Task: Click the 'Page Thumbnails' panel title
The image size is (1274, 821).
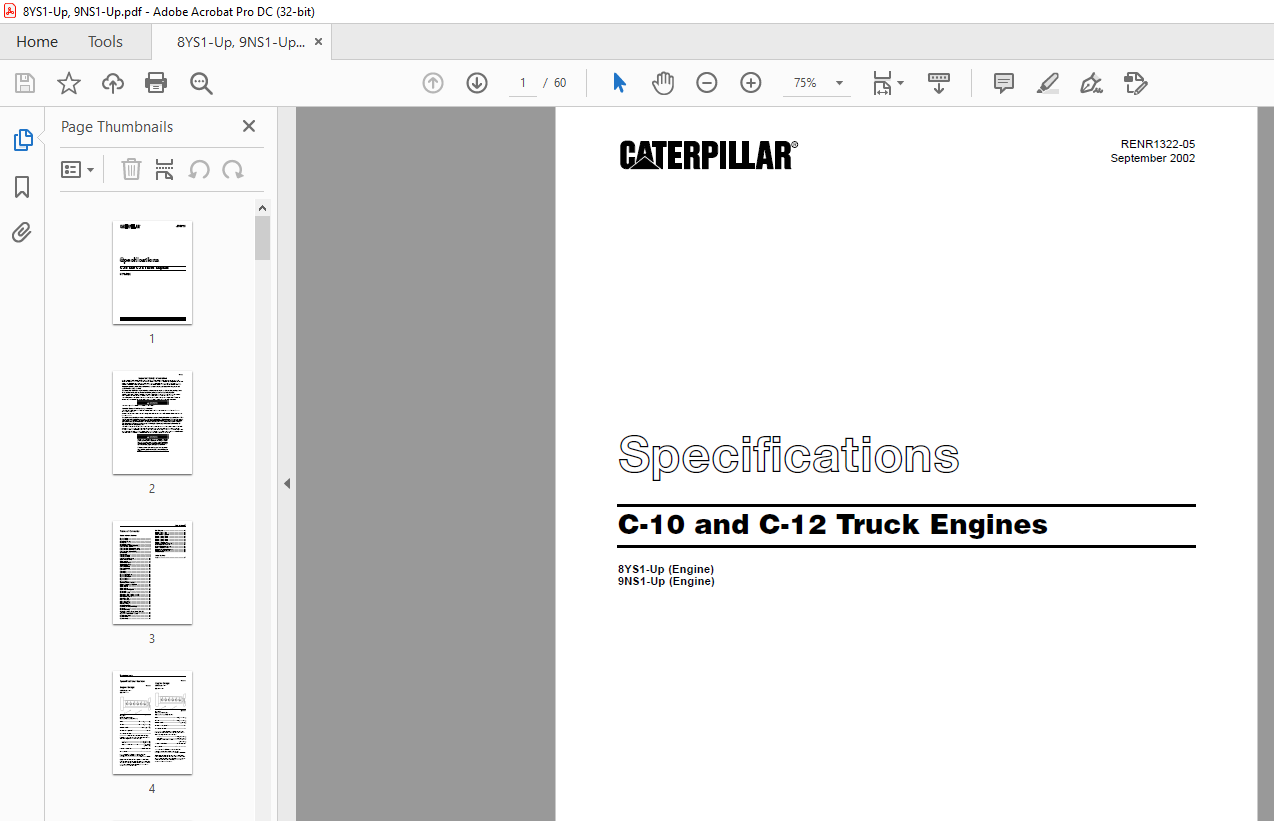Action: pyautogui.click(x=117, y=127)
